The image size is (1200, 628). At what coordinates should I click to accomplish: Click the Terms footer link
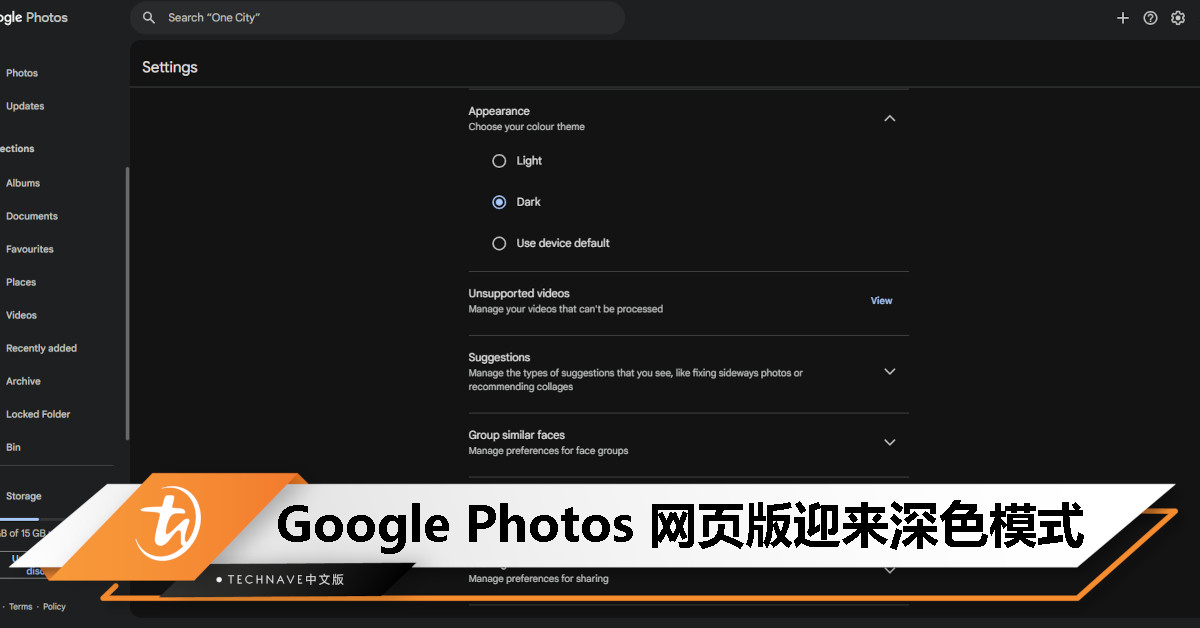pos(21,607)
